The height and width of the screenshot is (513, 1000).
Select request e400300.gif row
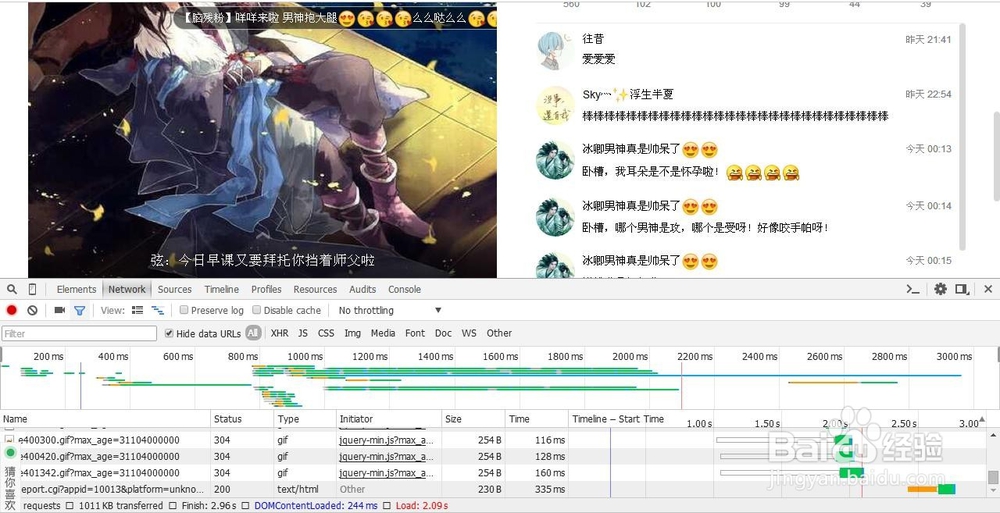[493, 440]
